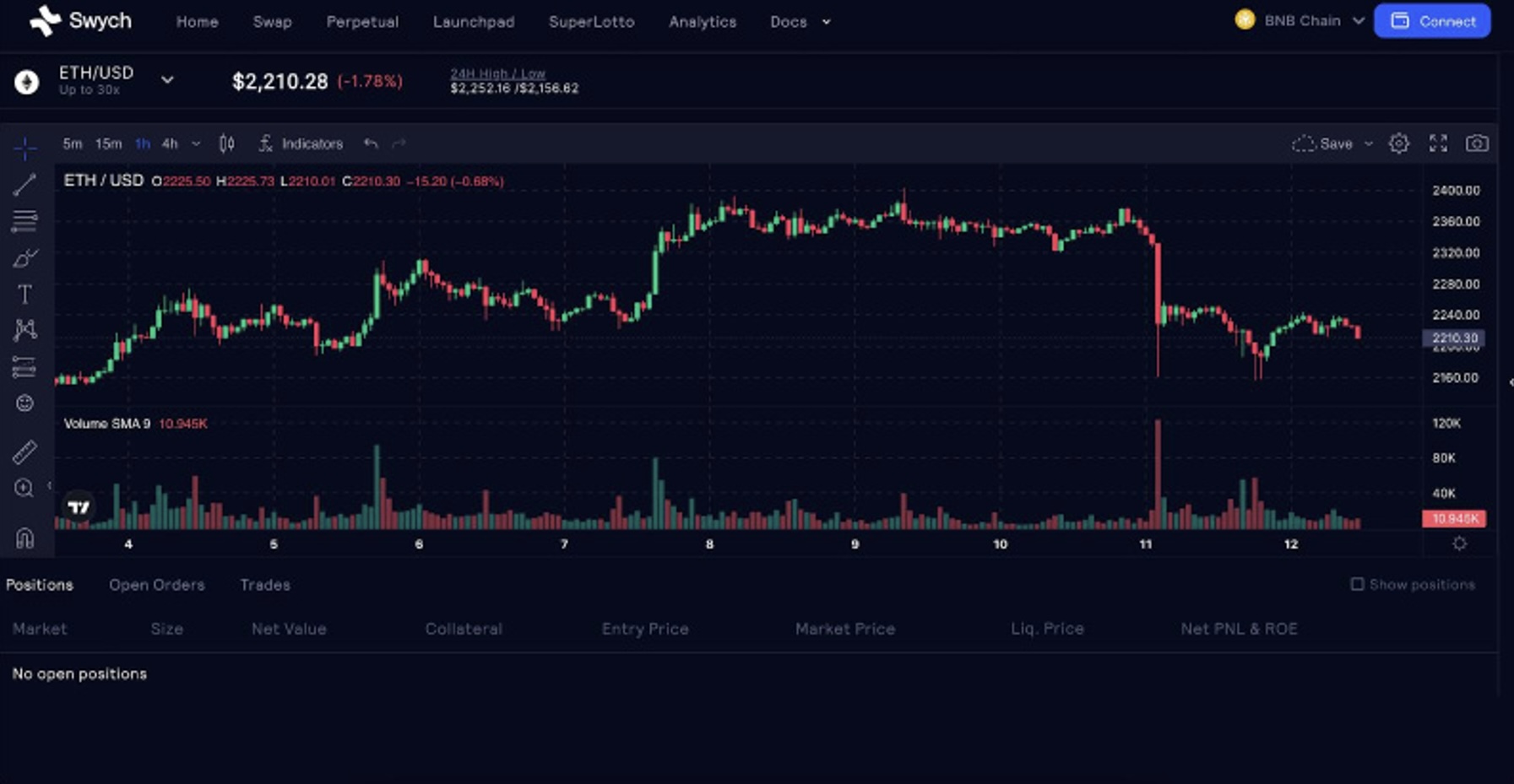Enable the Show positions checkbox
The image size is (1514, 784).
click(x=1357, y=584)
